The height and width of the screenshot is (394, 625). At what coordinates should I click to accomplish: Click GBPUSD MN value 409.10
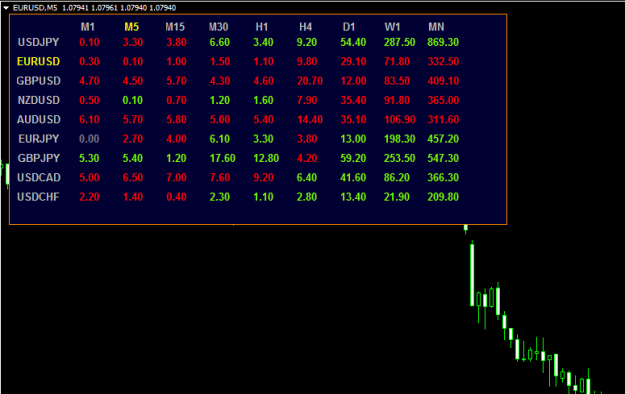443,81
